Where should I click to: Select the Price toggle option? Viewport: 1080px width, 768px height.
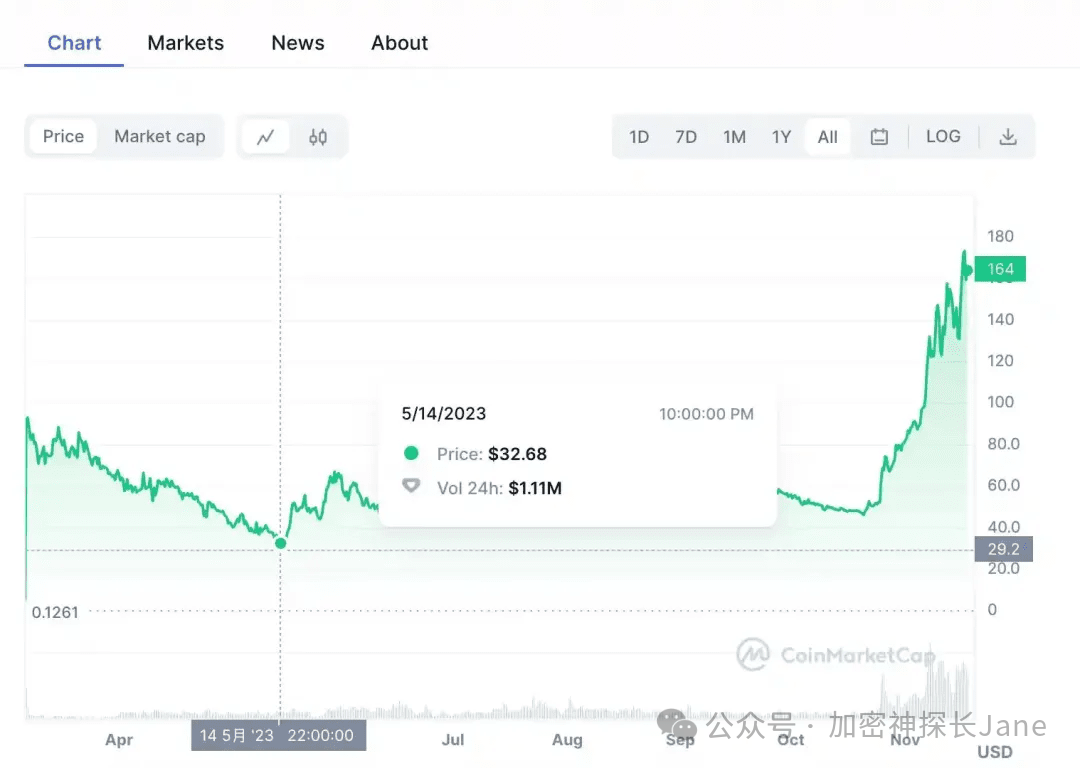[64, 136]
